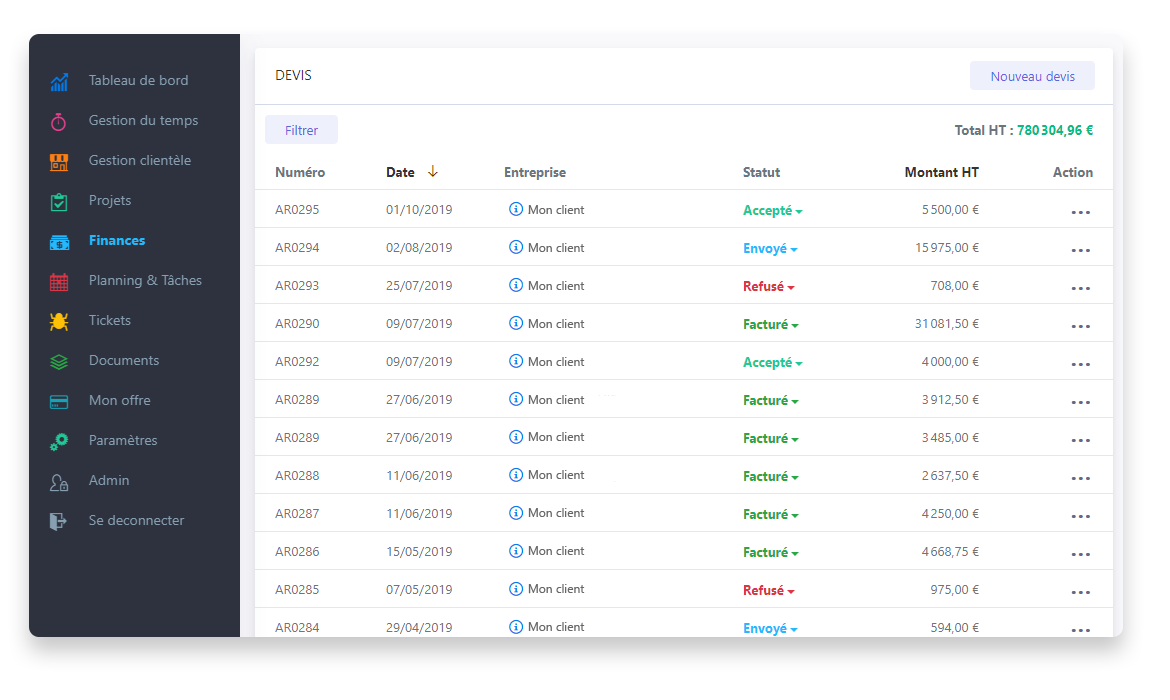The width and height of the screenshot is (1170, 700).
Task: Open the Facturé status dropdown for AR0287
Action: [x=771, y=514]
